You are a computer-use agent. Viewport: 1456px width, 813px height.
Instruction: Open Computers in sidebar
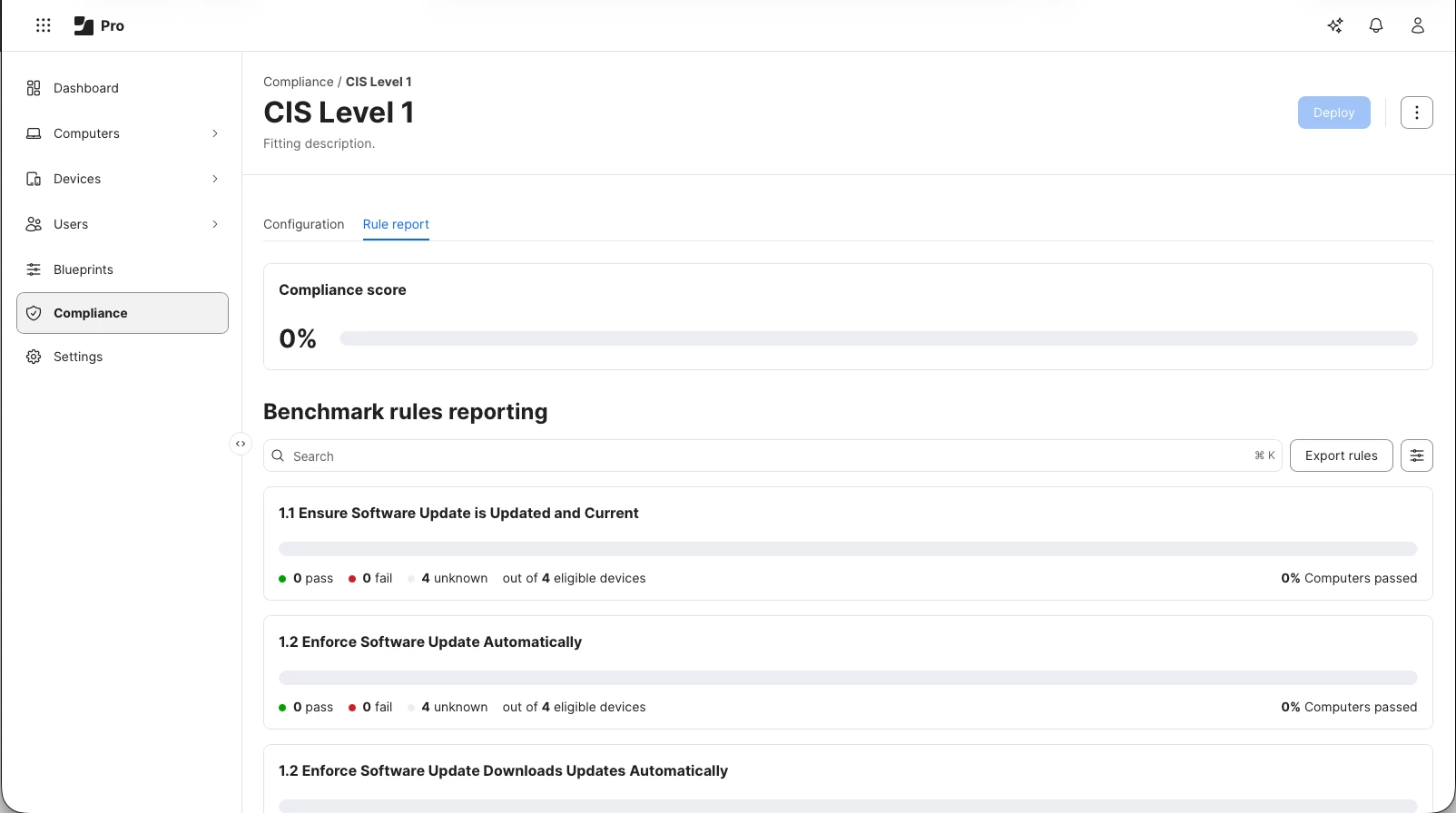point(123,133)
